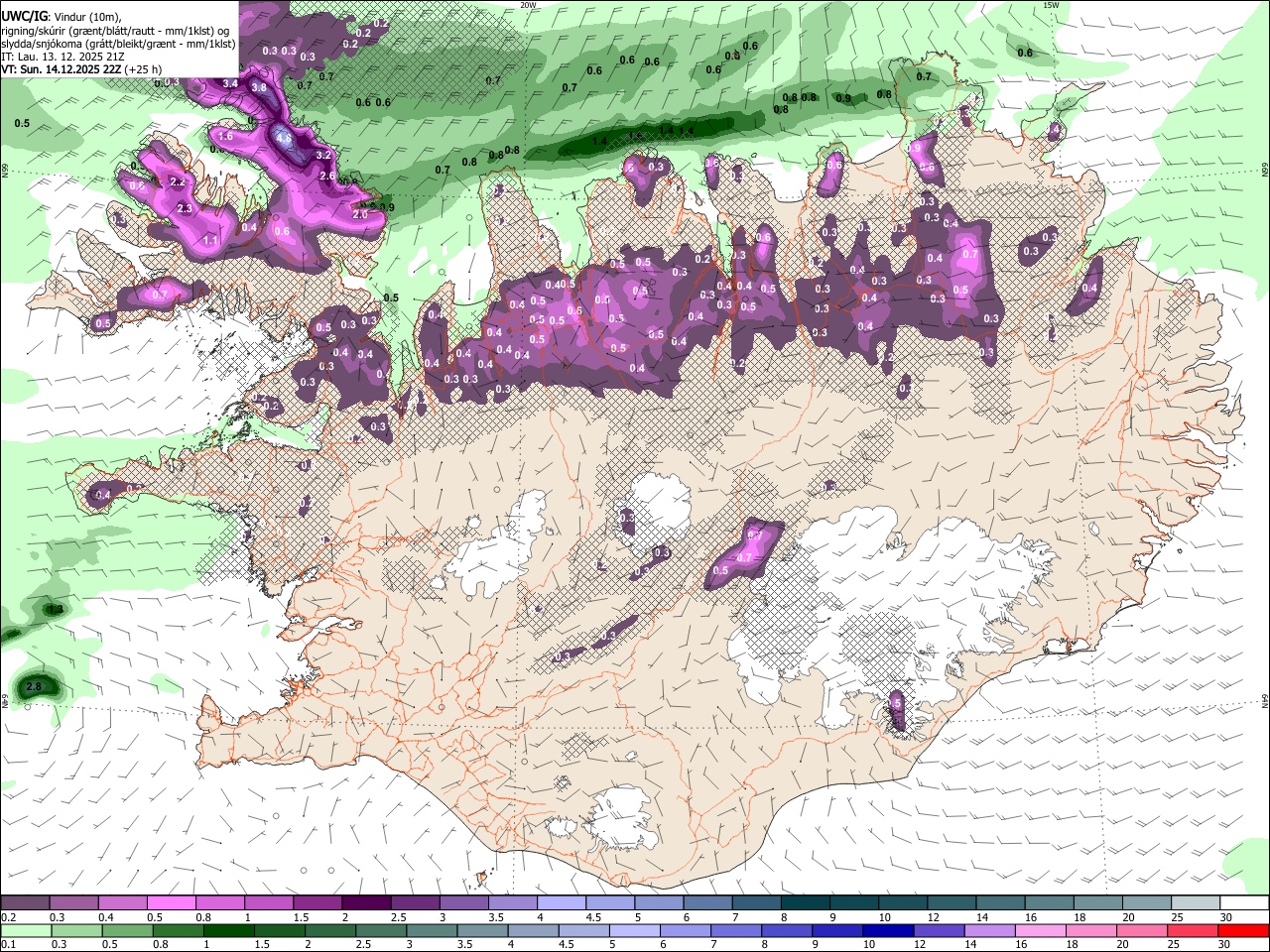Image resolution: width=1270 pixels, height=952 pixels.
Task: Select the light pink rain swatch starting at 16
Action: 1041,930
